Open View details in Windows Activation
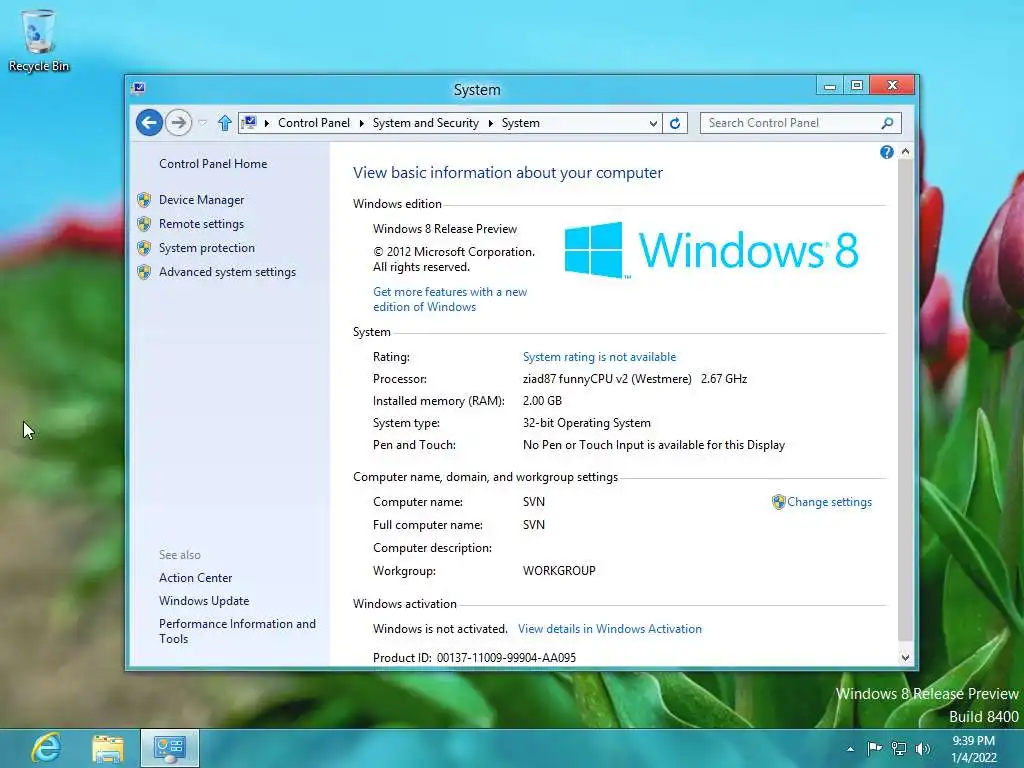Viewport: 1024px width, 768px height. 610,629
